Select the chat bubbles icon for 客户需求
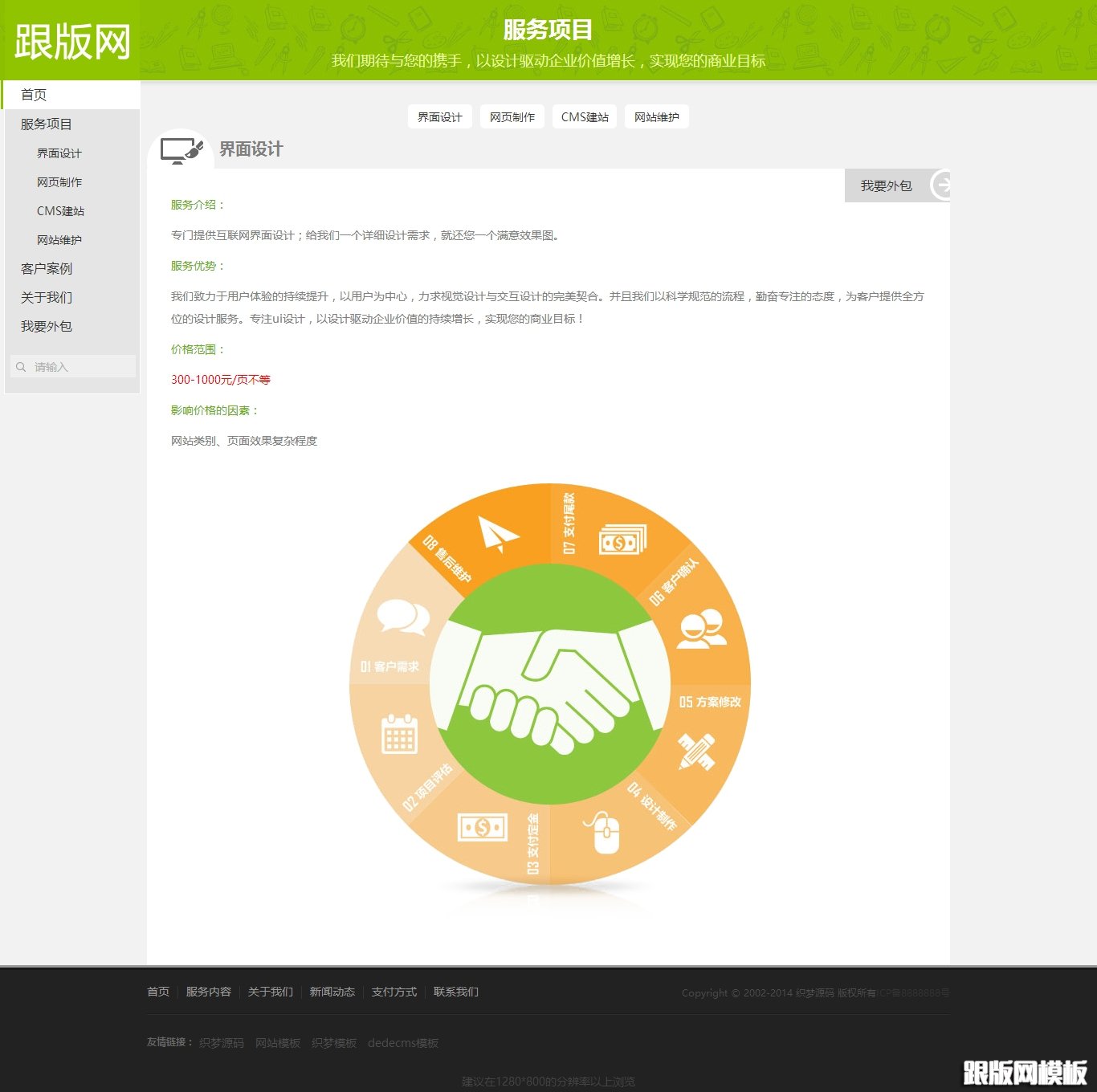1097x1092 pixels. tap(405, 618)
